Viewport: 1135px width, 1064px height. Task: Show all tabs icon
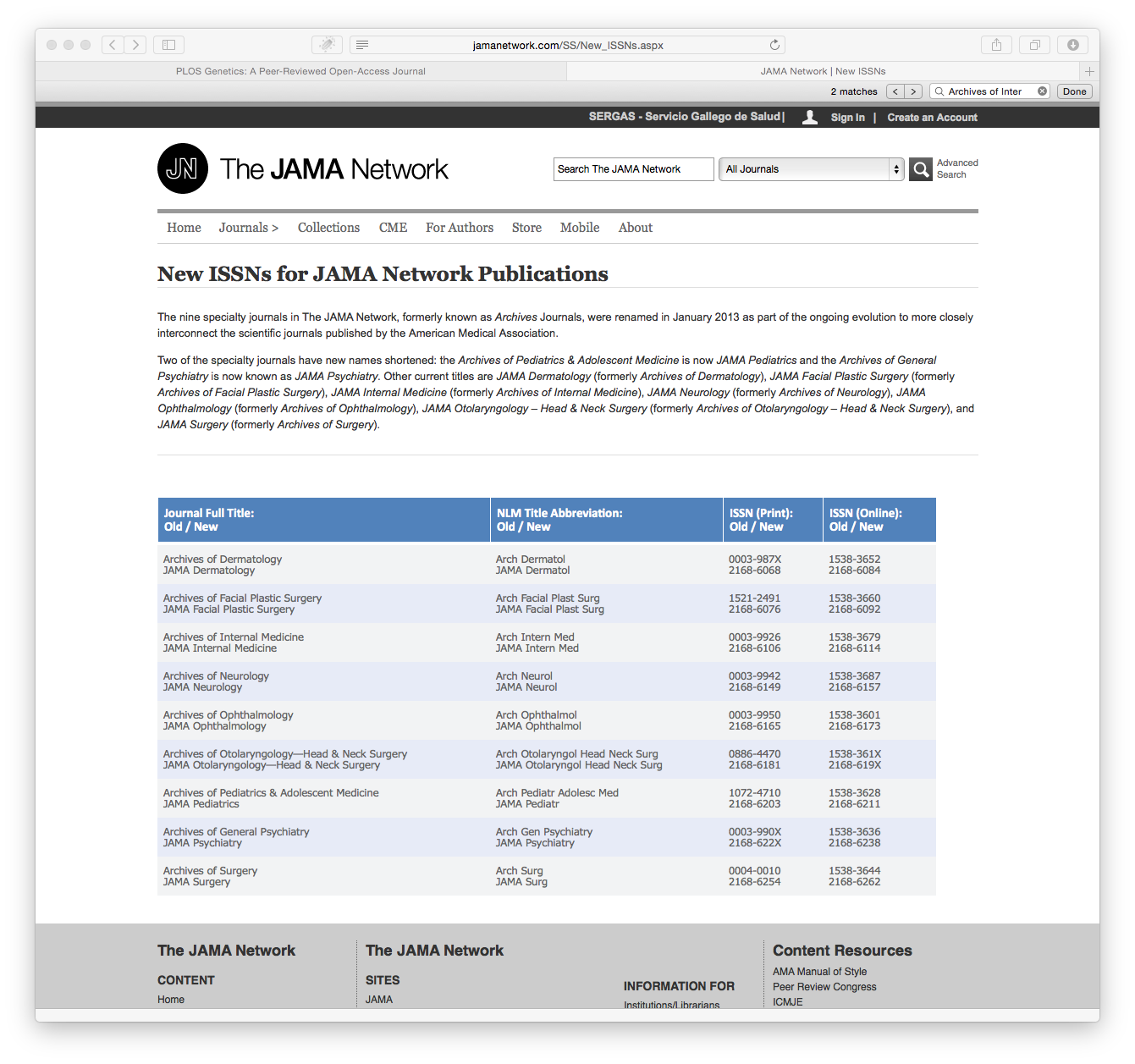(1034, 45)
